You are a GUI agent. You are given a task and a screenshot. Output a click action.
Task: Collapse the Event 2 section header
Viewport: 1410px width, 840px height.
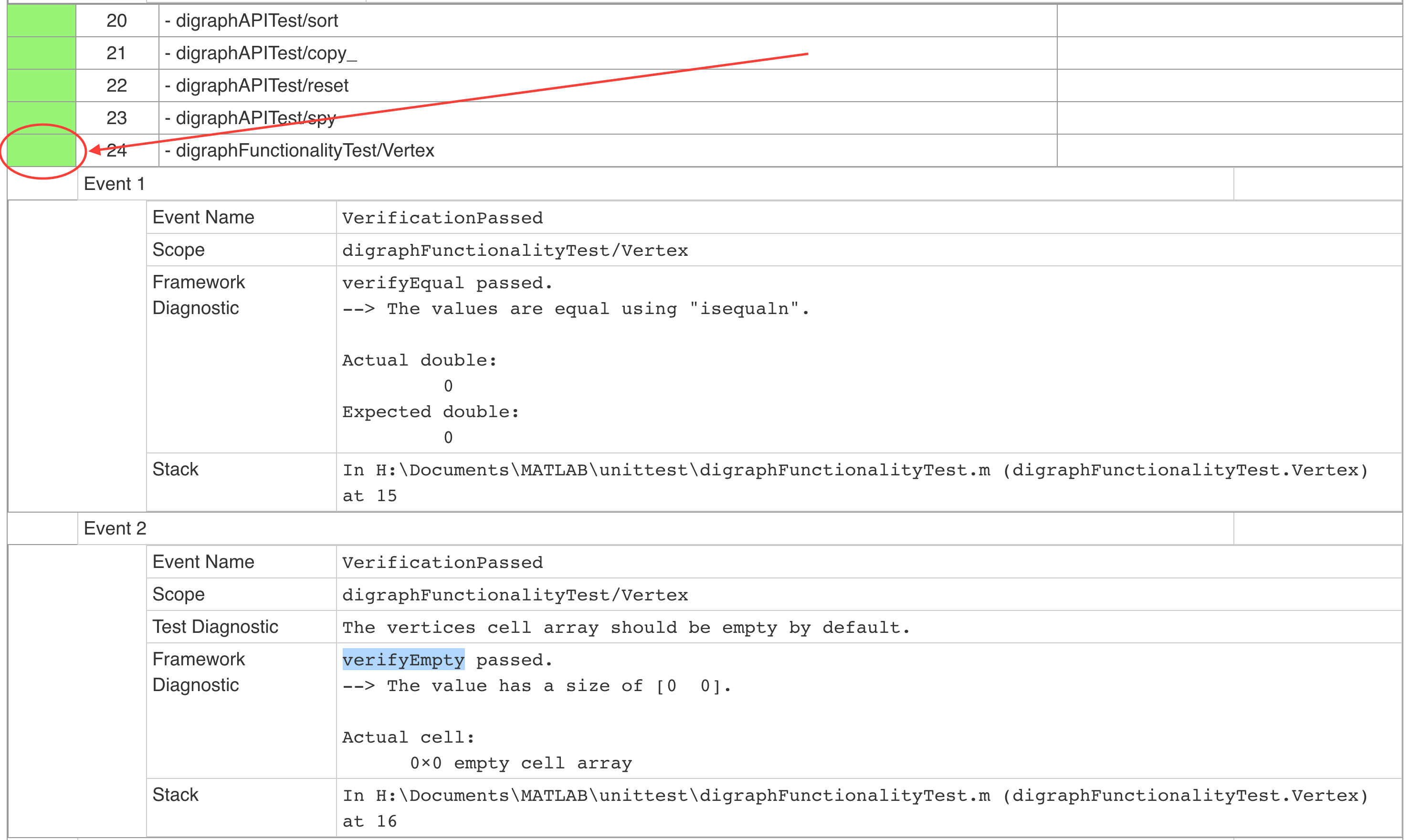coord(115,528)
